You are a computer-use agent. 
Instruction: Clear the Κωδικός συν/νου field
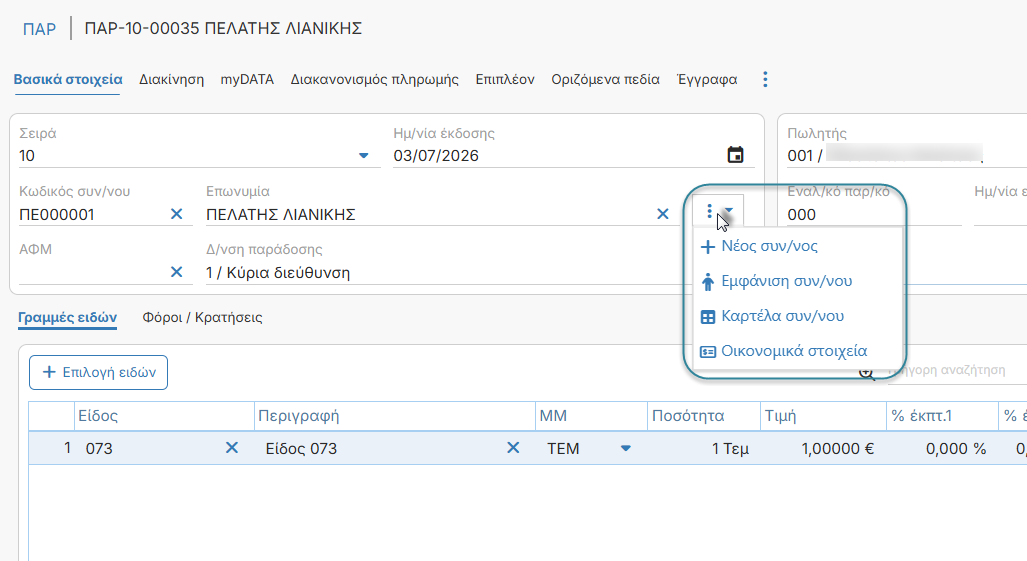click(x=176, y=214)
